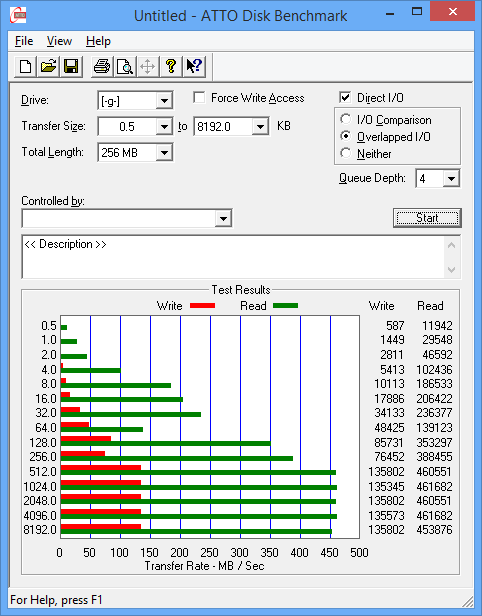Open the Help menu
This screenshot has width=482, height=616.
(98, 41)
